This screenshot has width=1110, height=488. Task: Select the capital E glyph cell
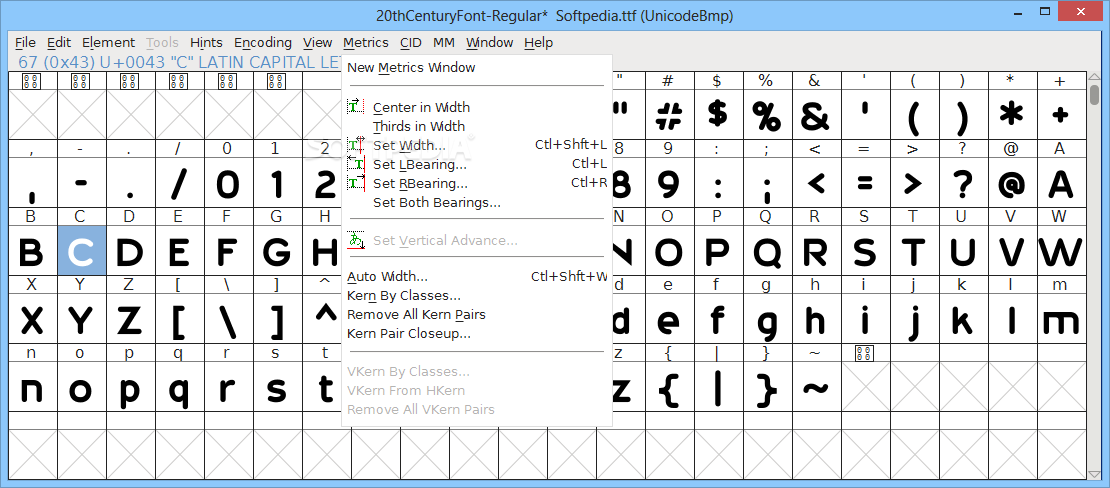[x=179, y=251]
